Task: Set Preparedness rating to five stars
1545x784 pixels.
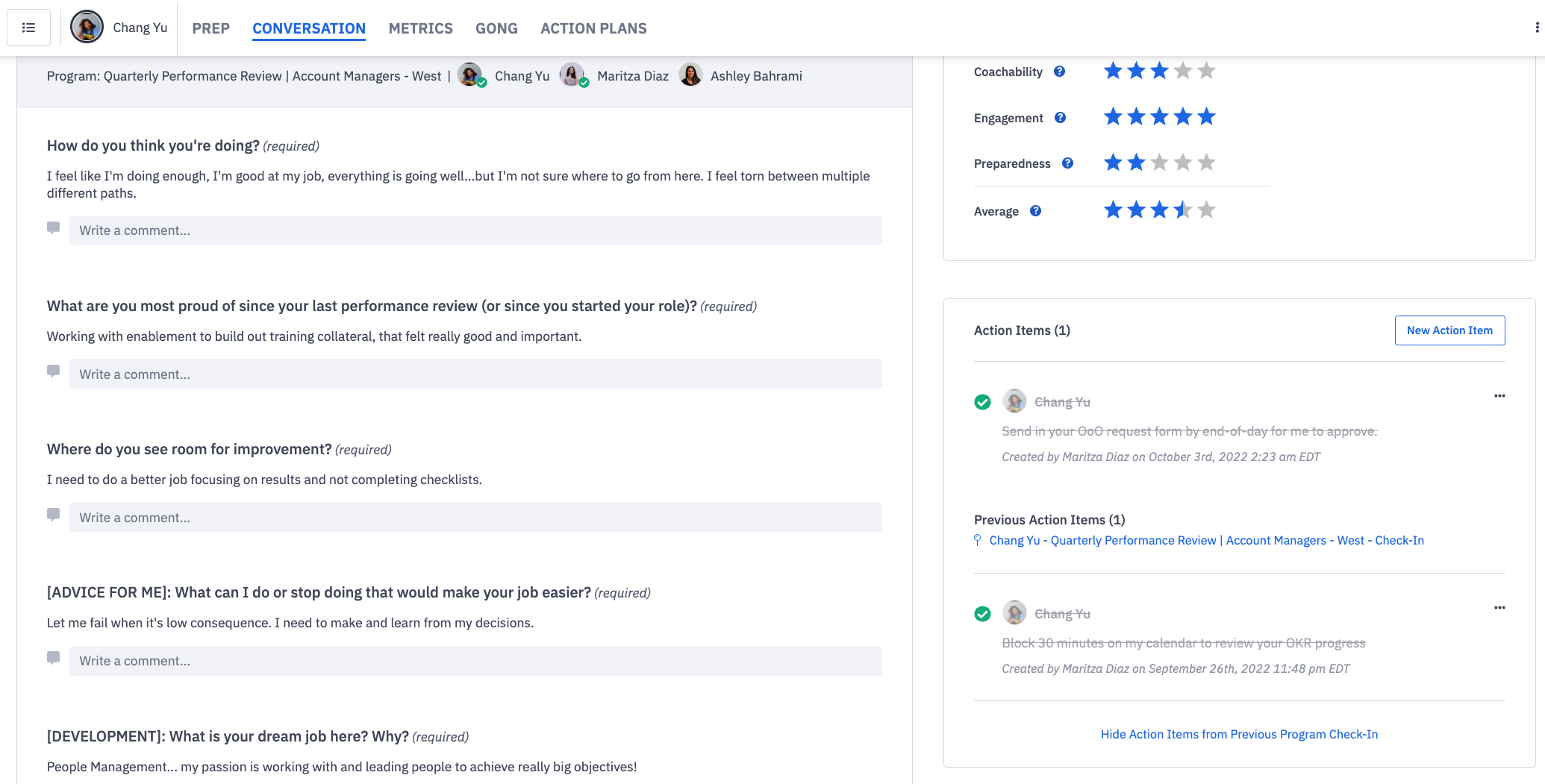Action: coord(1206,163)
